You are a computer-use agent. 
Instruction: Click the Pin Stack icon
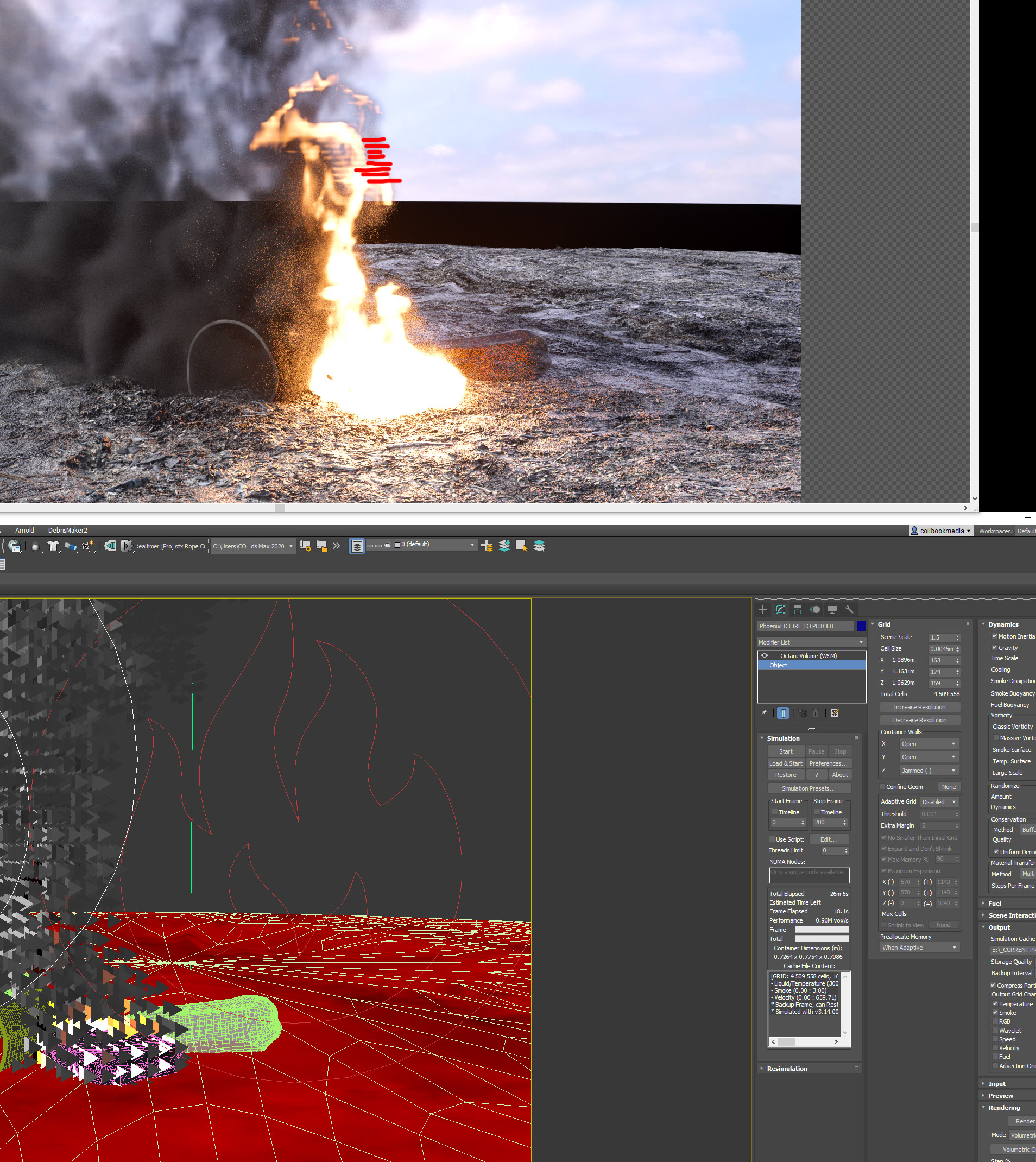(x=763, y=713)
